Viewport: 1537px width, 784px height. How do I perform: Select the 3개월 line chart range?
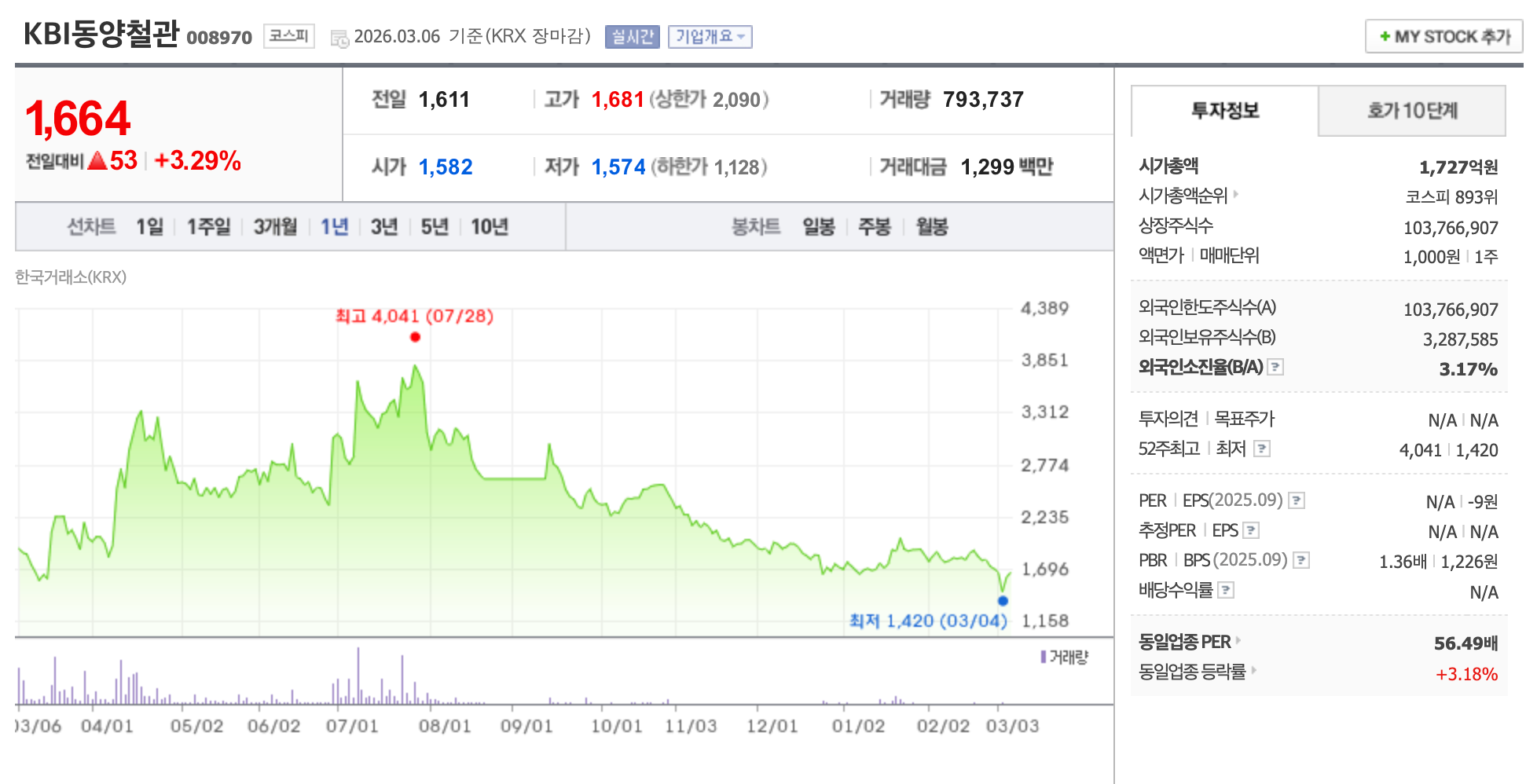[275, 227]
